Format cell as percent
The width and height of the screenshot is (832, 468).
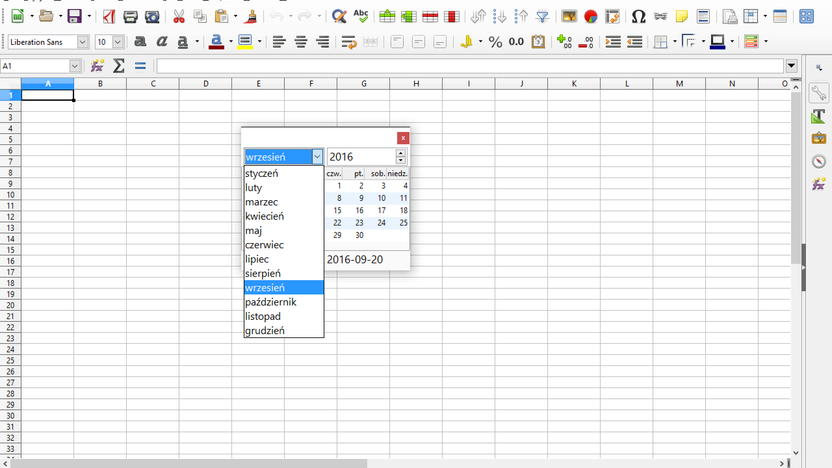495,41
